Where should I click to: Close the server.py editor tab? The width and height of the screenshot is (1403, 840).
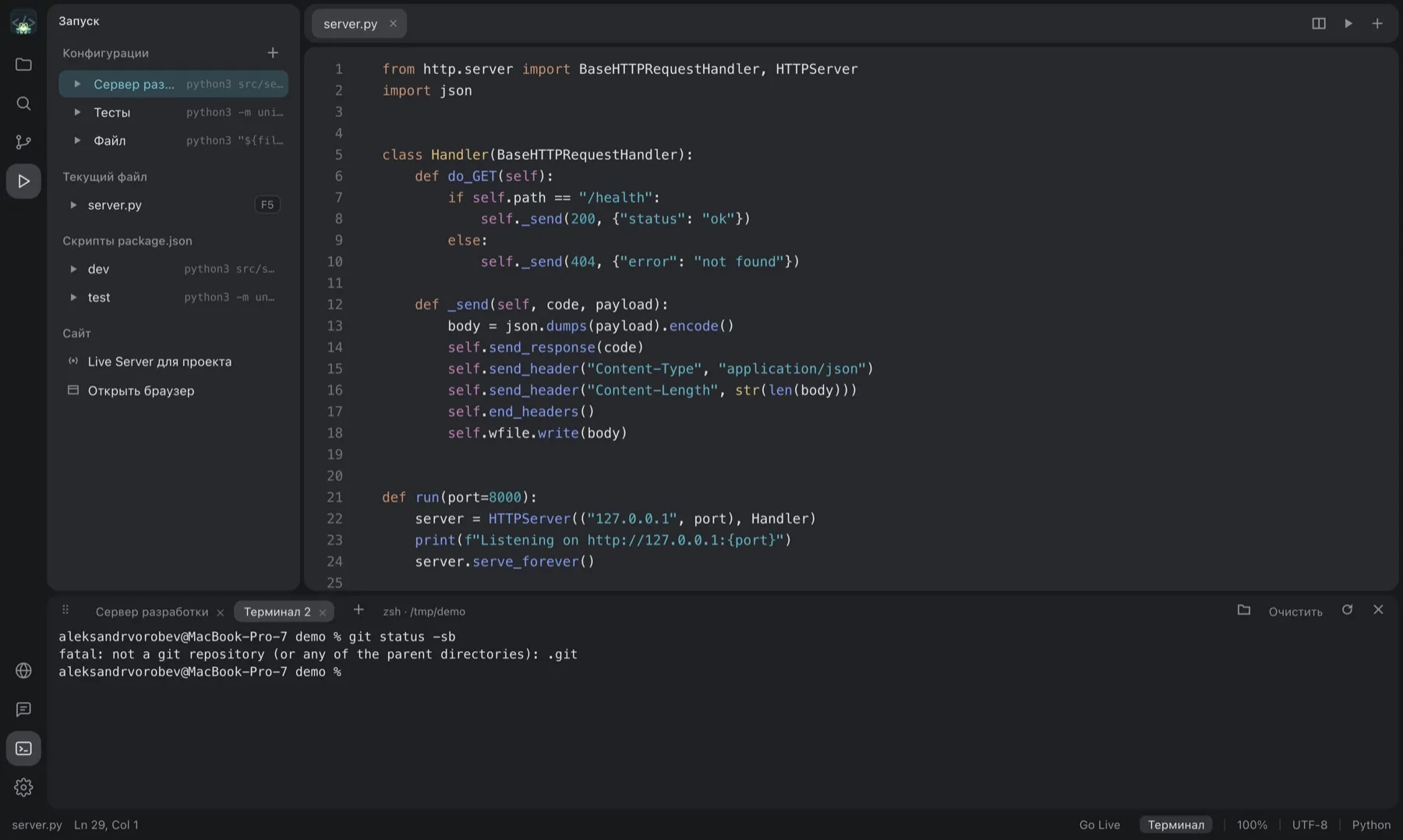click(x=393, y=23)
